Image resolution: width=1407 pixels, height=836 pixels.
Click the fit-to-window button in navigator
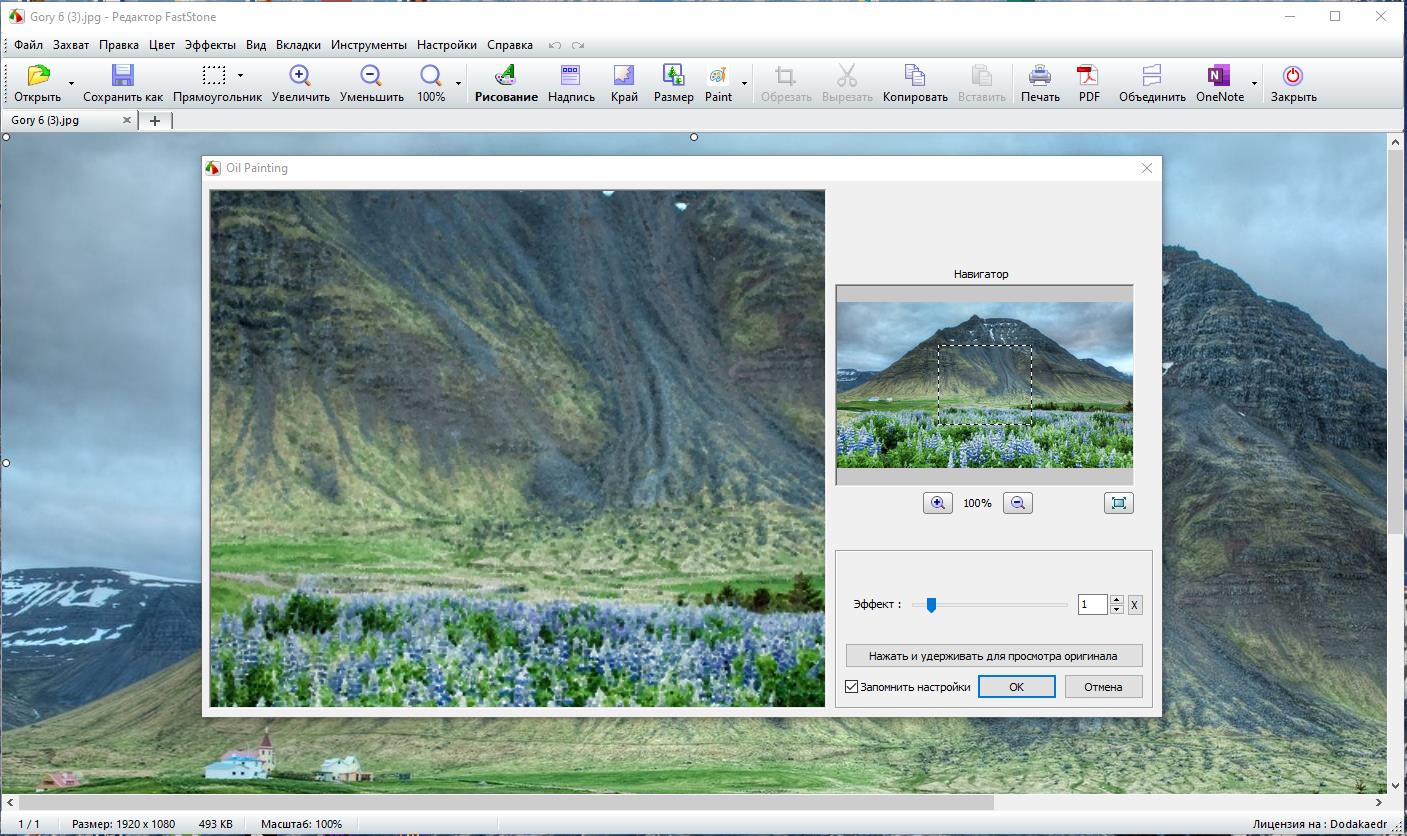(1118, 503)
